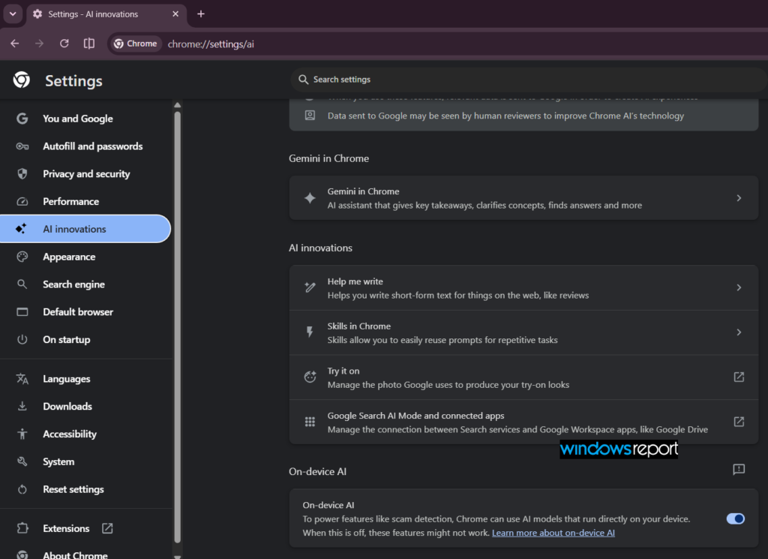Click the Downloads arrow icon
Image resolution: width=768 pixels, height=559 pixels.
[x=22, y=406]
